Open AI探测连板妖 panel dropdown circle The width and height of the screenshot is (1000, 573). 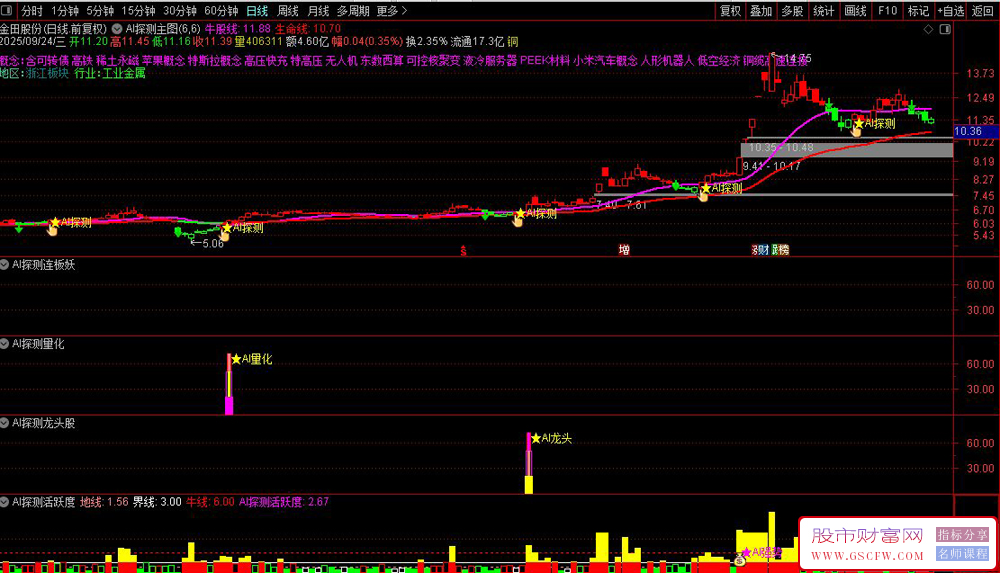[x=4, y=264]
